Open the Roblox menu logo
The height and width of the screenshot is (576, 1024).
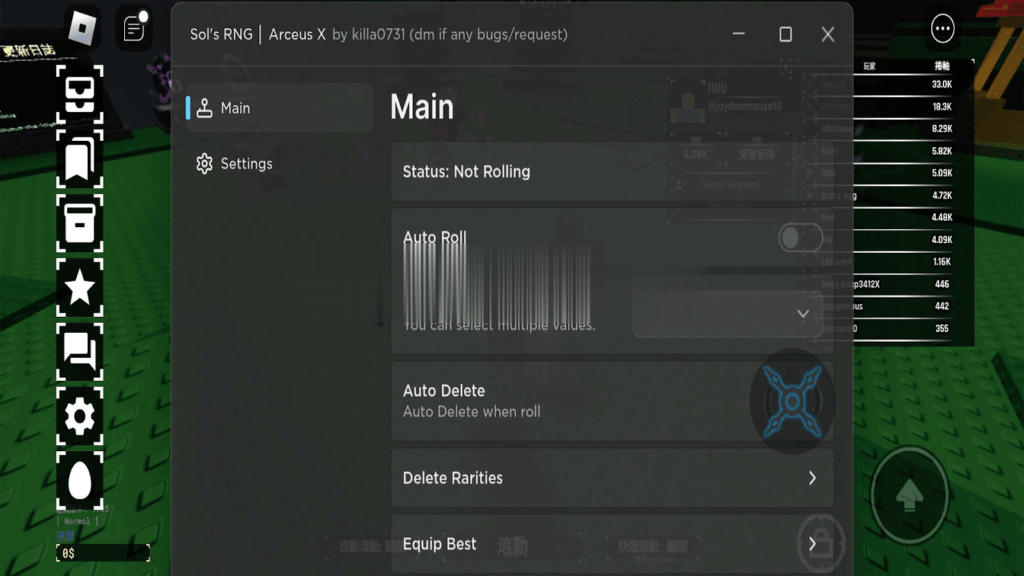[80, 29]
